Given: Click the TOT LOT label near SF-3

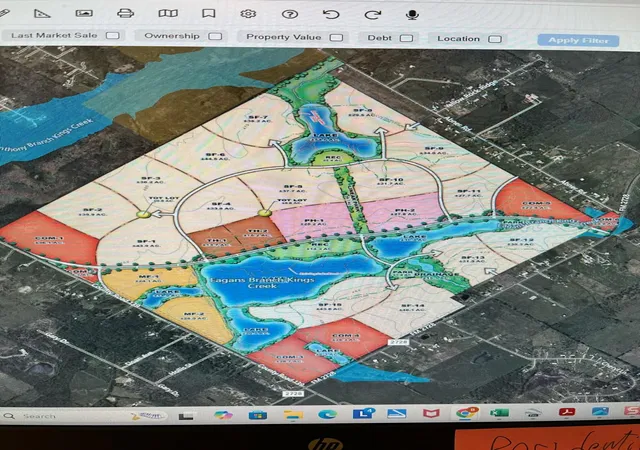Looking at the screenshot, I should point(163,199).
